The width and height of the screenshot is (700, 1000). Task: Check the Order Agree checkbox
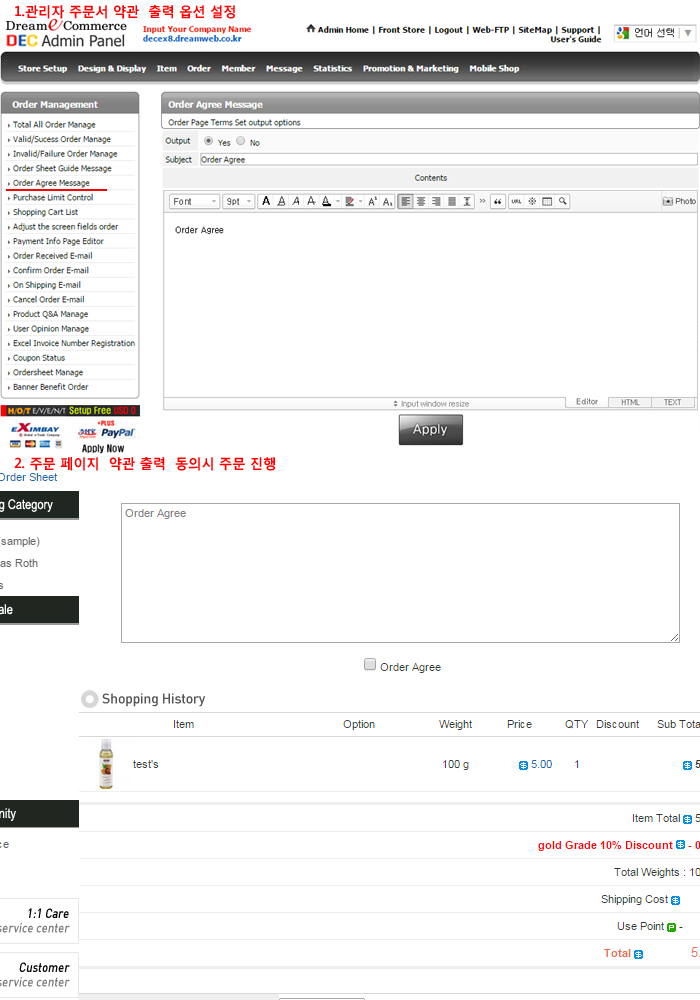(370, 665)
